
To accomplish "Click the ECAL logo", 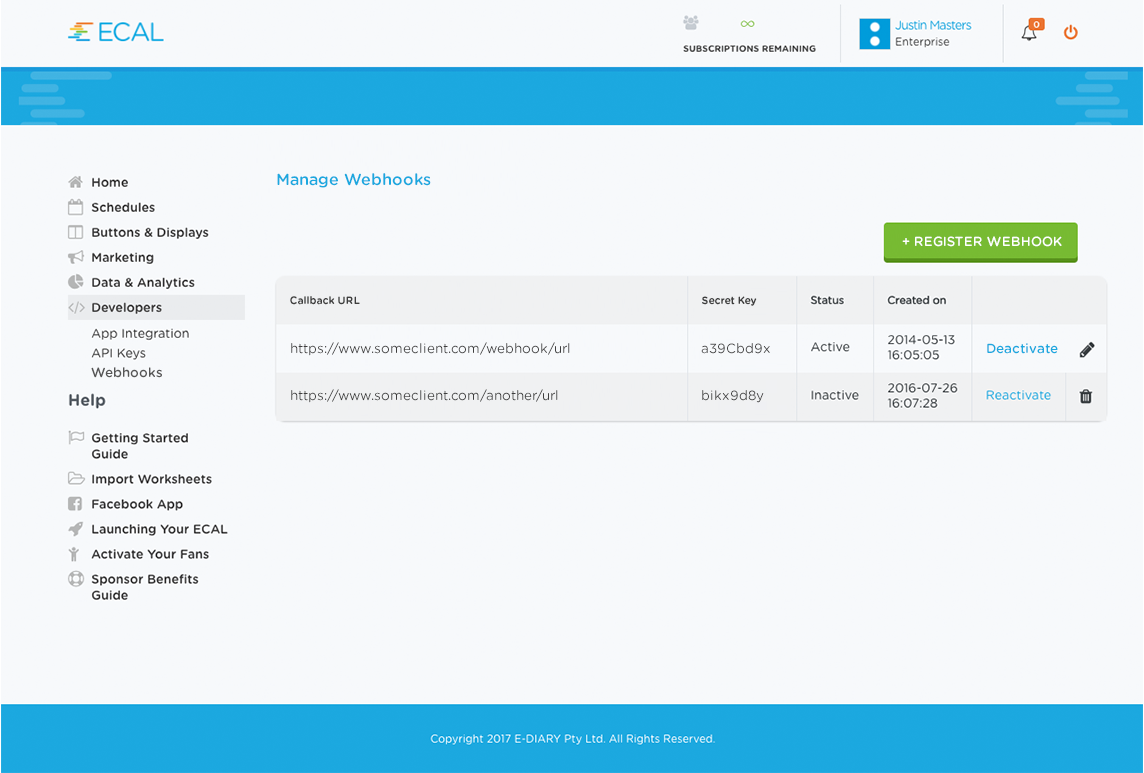I will coord(115,32).
